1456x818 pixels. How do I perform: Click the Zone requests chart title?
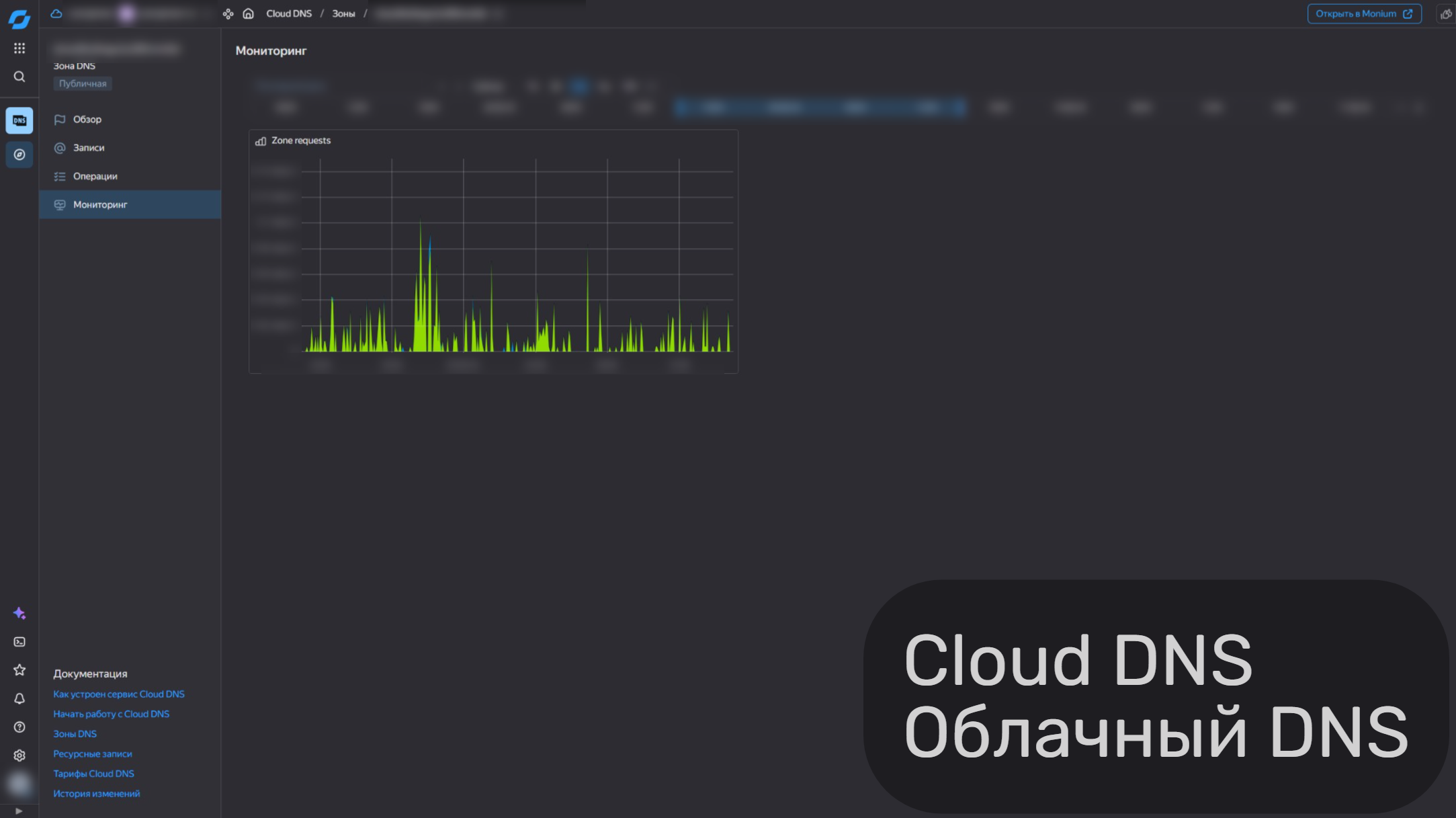(301, 140)
